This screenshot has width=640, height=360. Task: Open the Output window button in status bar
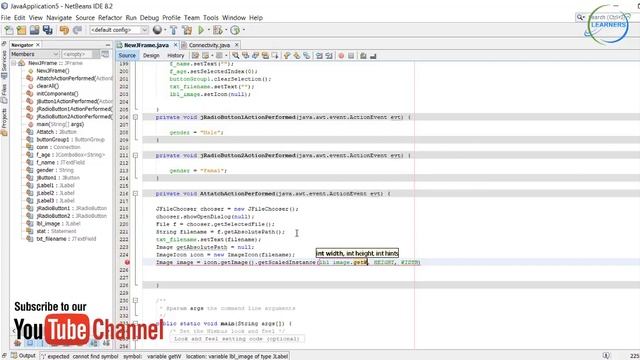24,356
